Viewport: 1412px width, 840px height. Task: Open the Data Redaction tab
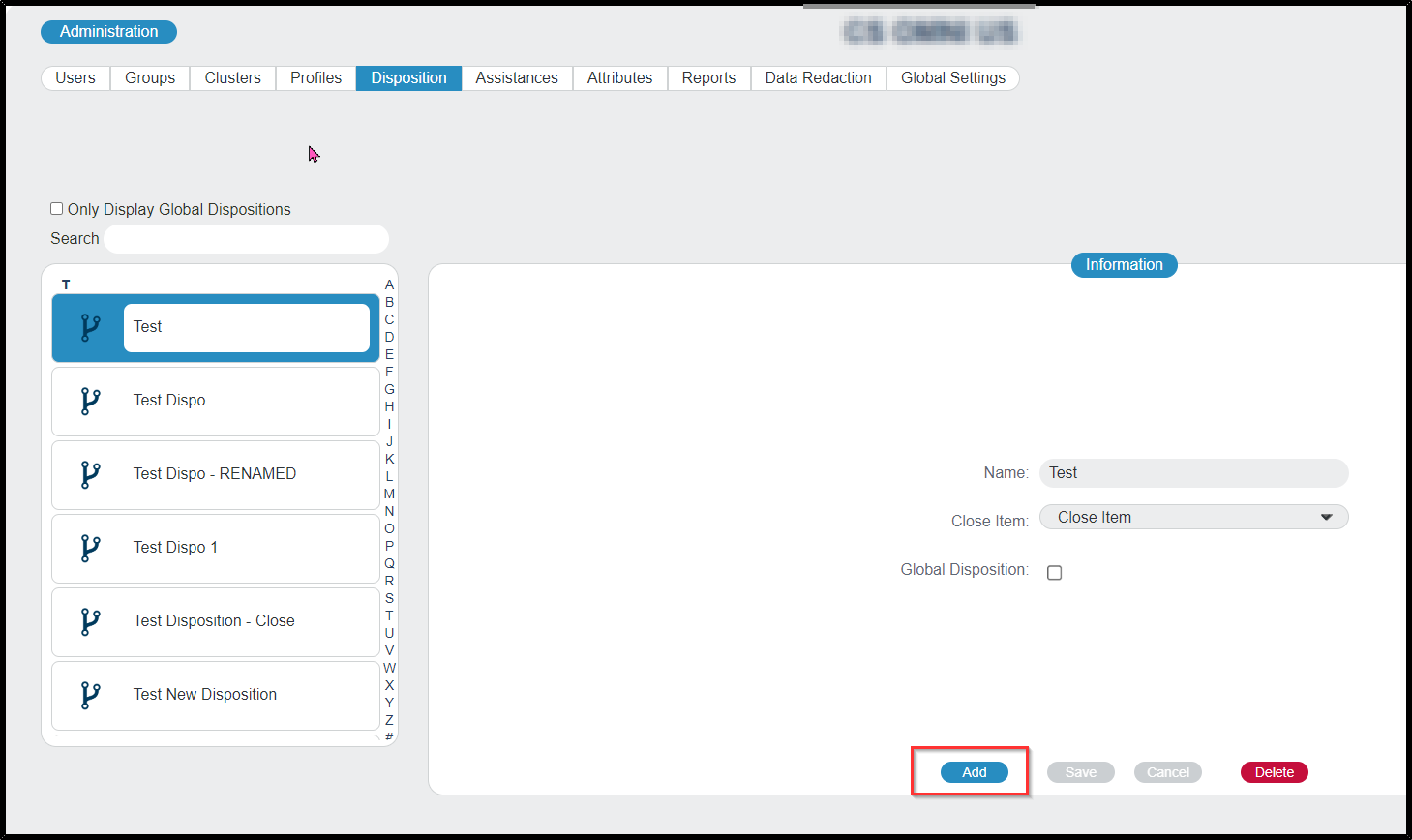pyautogui.click(x=818, y=78)
